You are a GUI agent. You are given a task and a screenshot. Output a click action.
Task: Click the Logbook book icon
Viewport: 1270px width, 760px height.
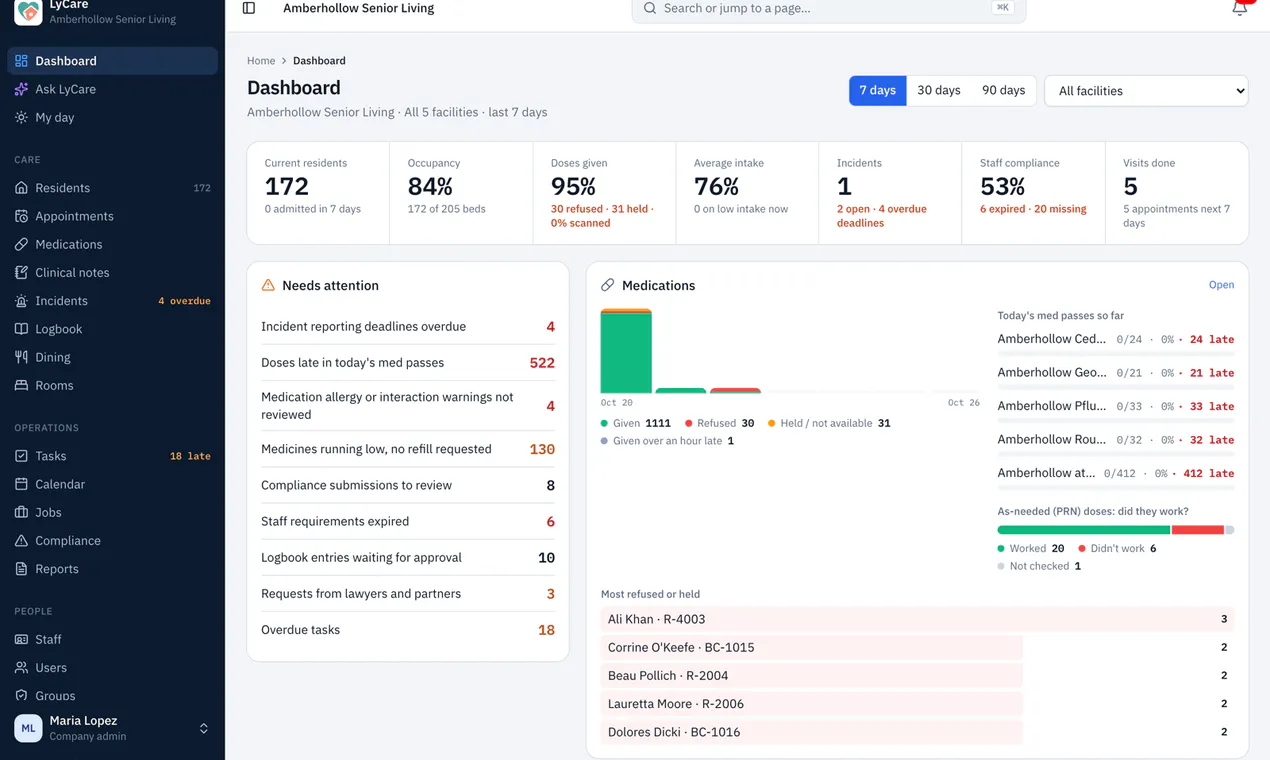click(x=21, y=329)
